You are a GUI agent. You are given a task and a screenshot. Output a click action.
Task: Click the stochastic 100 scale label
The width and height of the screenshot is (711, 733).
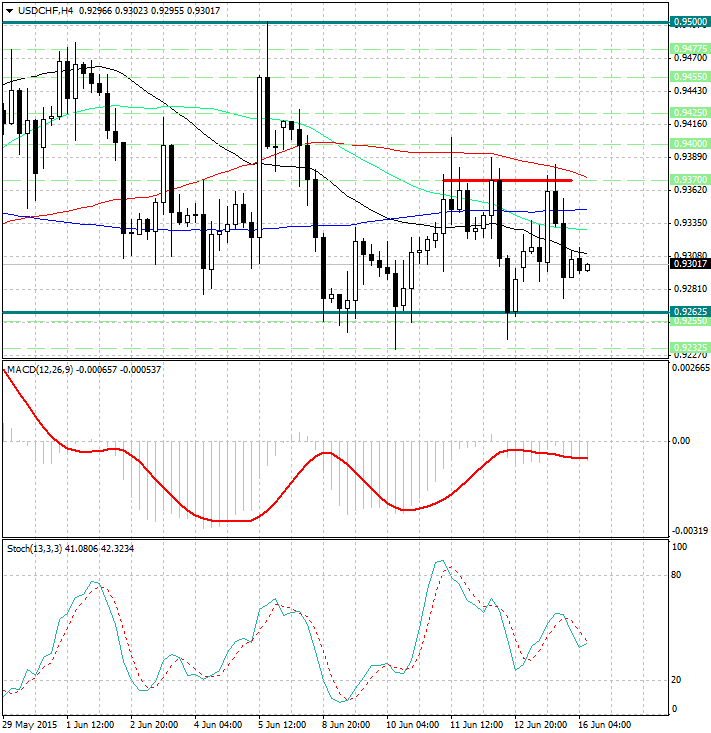pos(679,547)
